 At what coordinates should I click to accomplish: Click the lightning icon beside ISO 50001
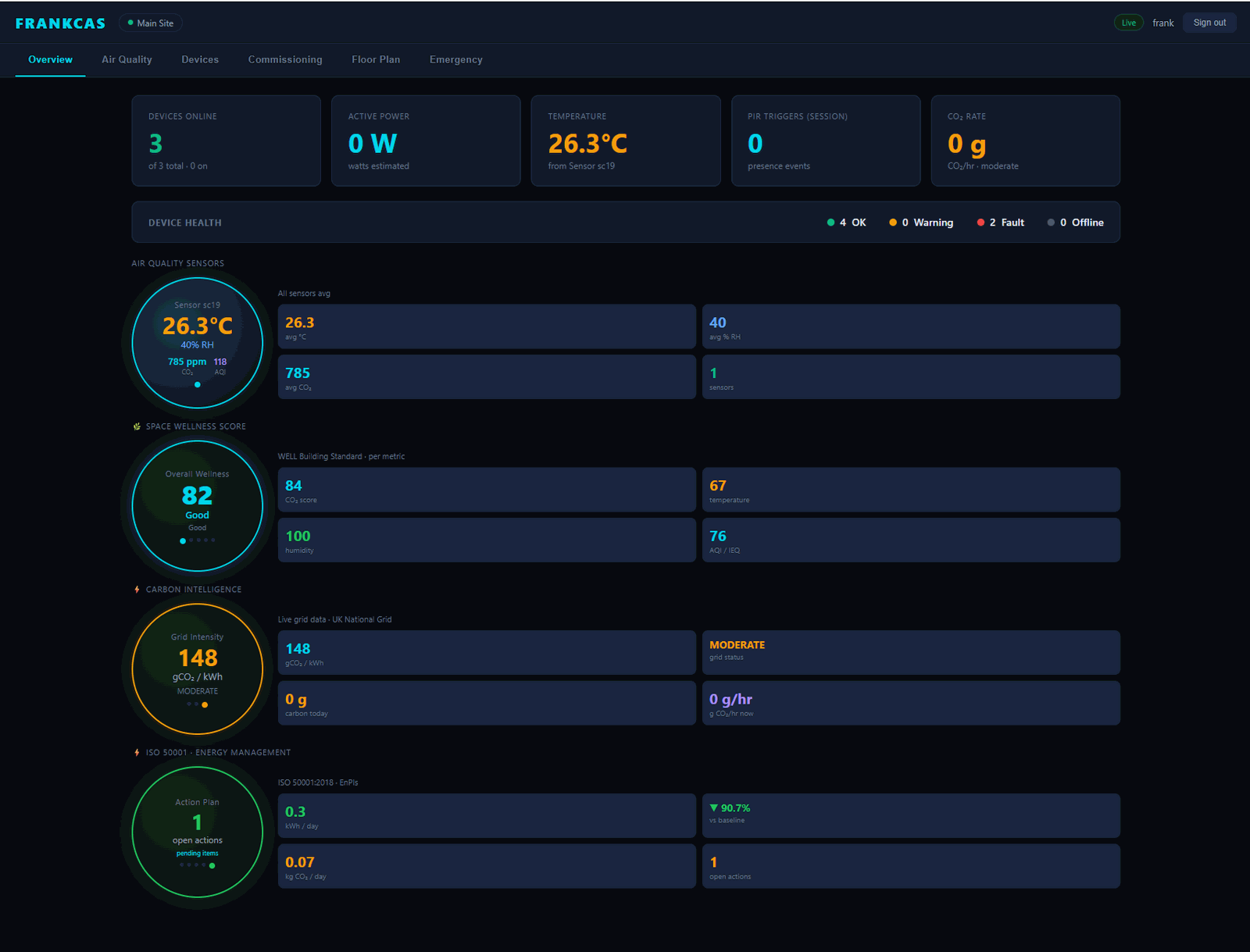click(137, 753)
